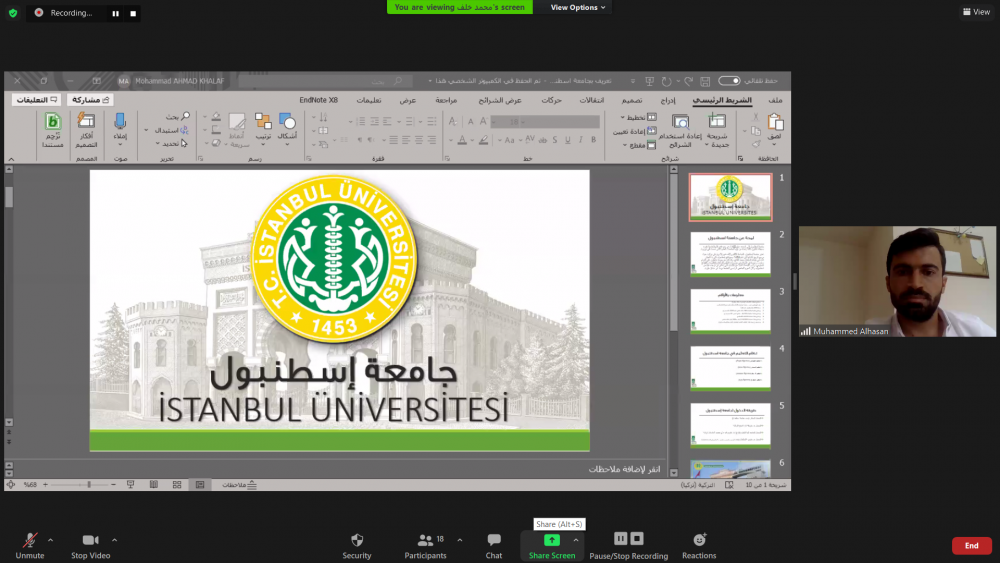This screenshot has width=1000, height=563.
Task: Expand video options arrow beside Stop Video
Action: click(x=114, y=540)
